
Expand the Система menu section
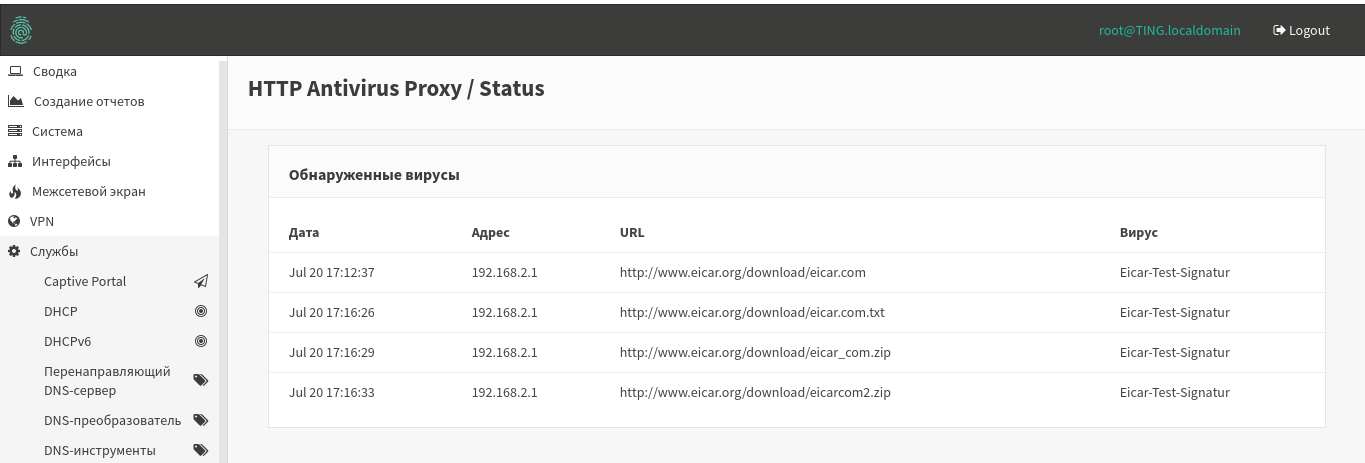coord(57,132)
